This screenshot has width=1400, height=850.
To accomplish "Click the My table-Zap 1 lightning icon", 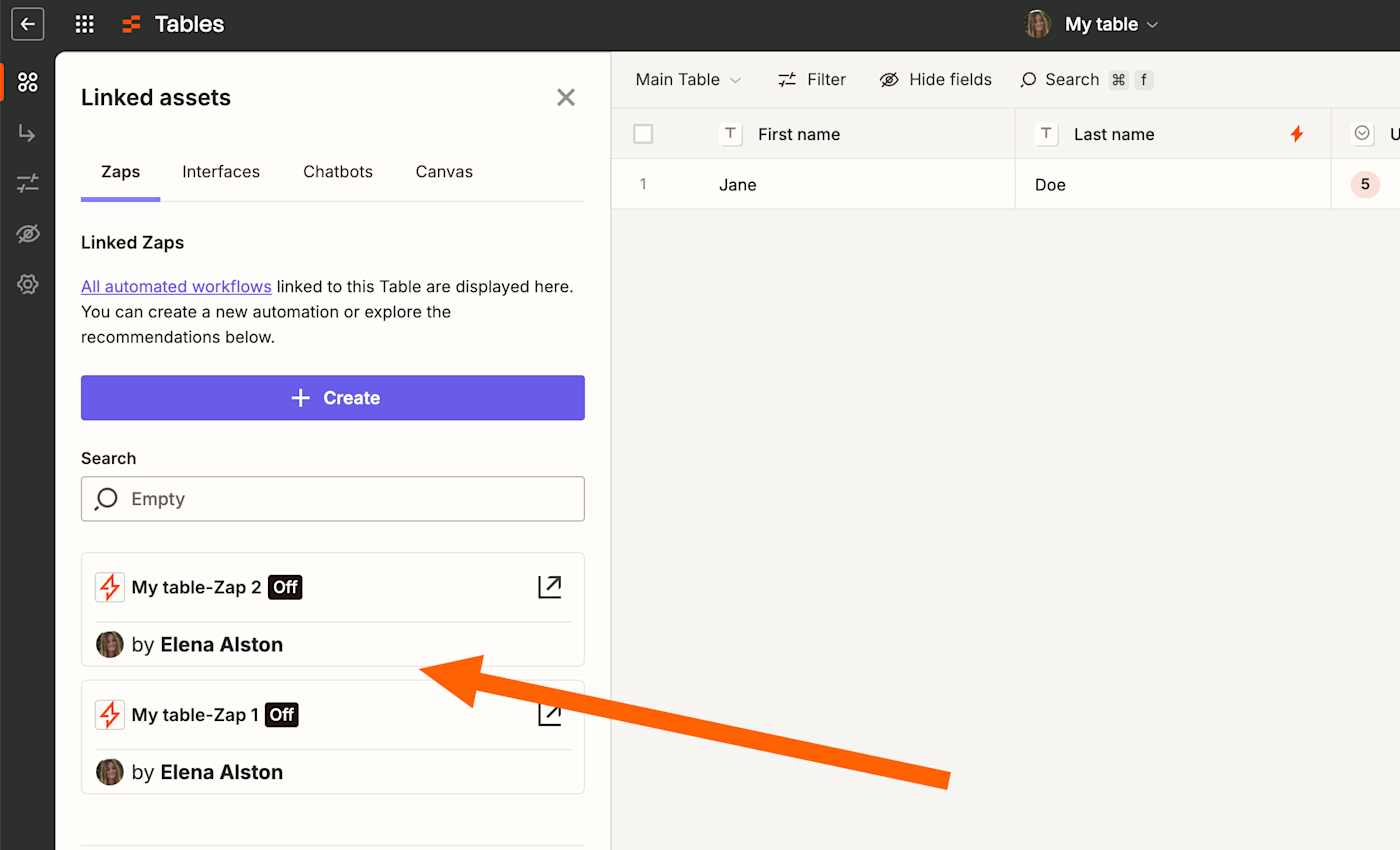I will [x=110, y=715].
